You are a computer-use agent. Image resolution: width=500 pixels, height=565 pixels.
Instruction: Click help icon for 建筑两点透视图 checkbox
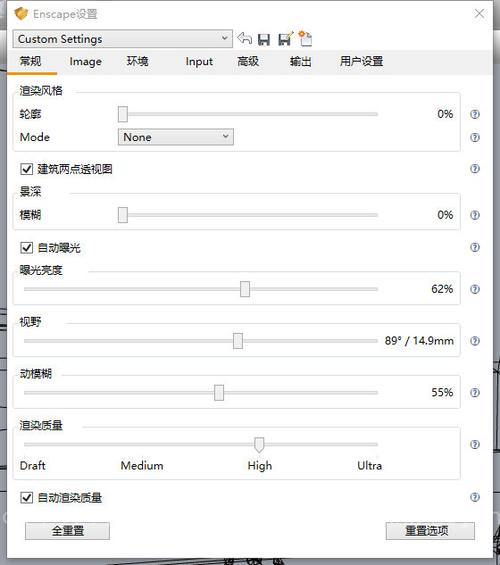(x=475, y=168)
